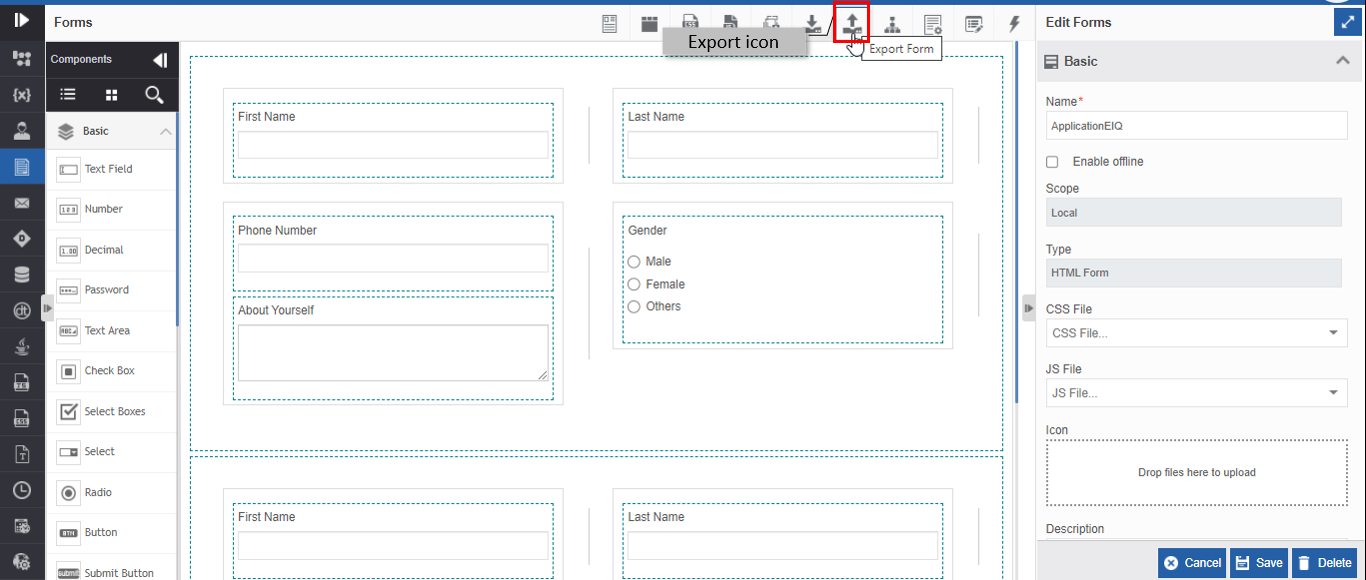The width and height of the screenshot is (1366, 580).
Task: Click the window preview toolbar icon
Action: point(650,23)
